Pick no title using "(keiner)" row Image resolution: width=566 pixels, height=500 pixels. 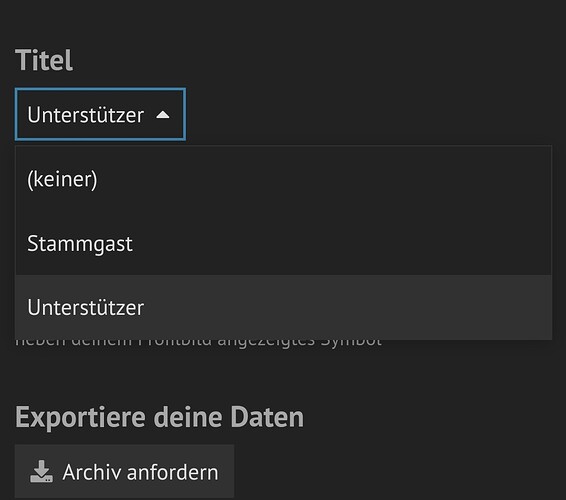click(x=283, y=179)
